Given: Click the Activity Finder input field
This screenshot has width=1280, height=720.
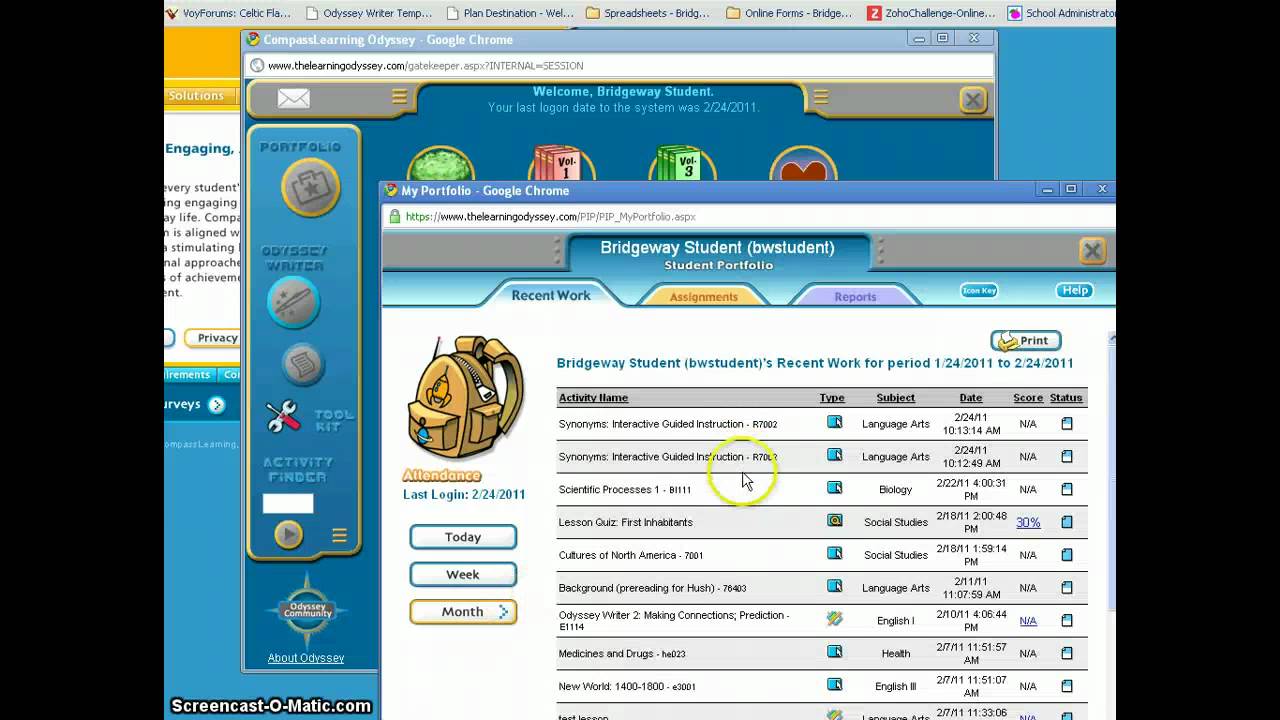Looking at the screenshot, I should 288,503.
